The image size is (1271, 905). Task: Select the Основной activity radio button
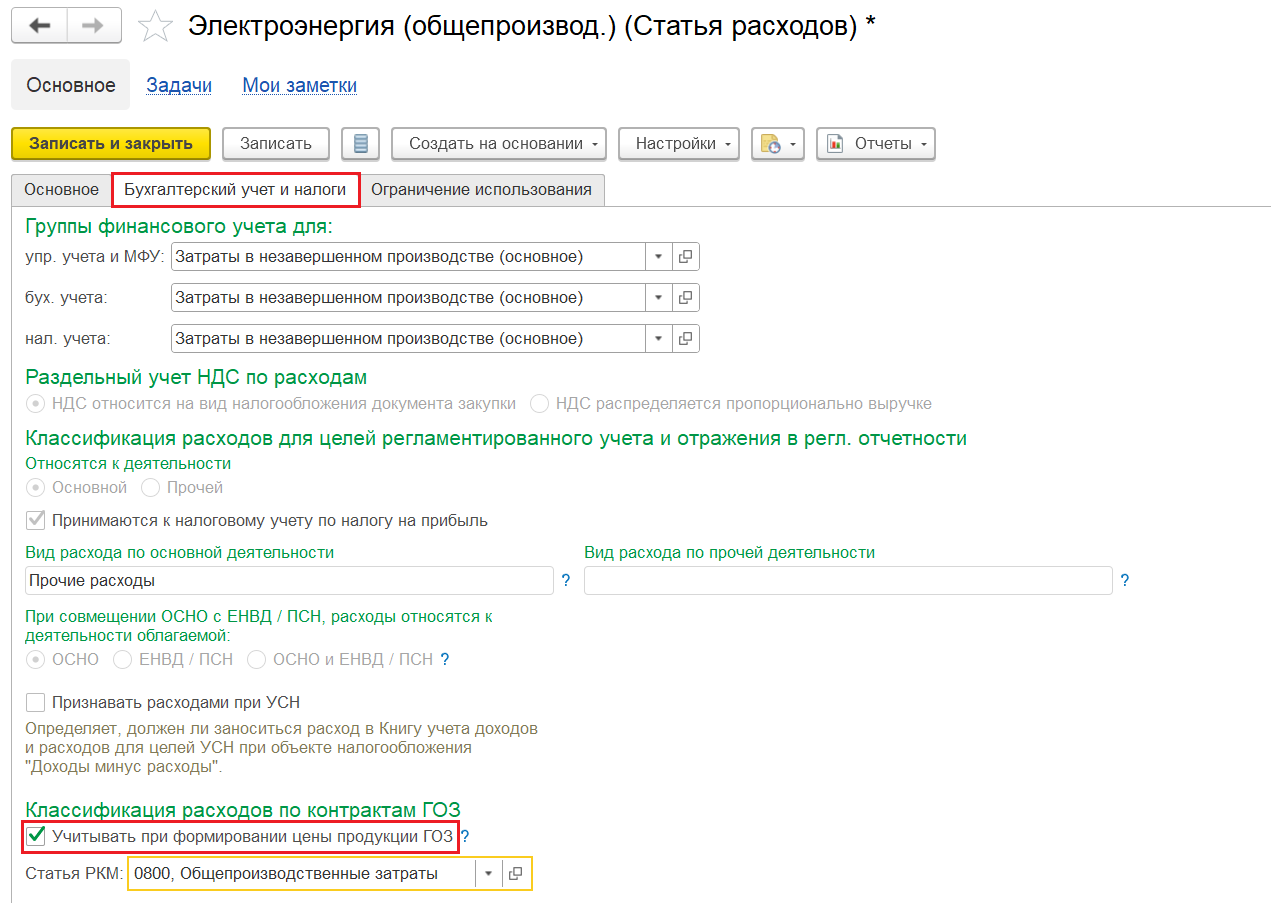pyautogui.click(x=35, y=488)
